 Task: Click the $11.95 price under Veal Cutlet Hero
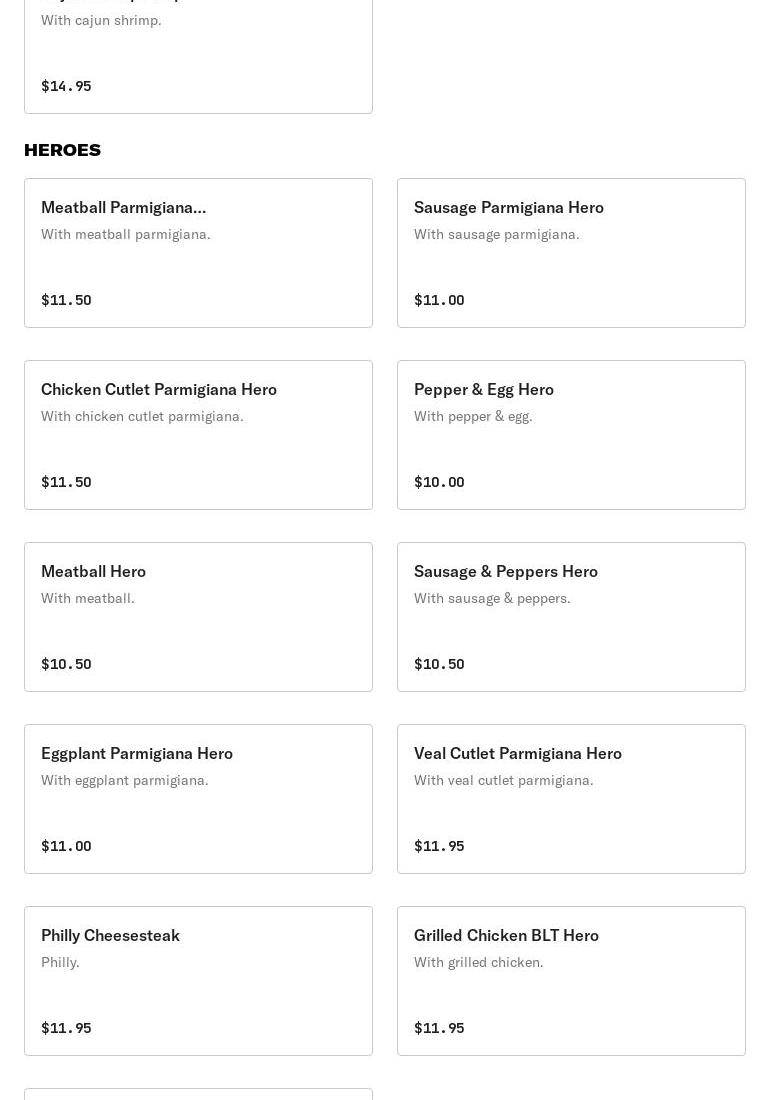439,846
